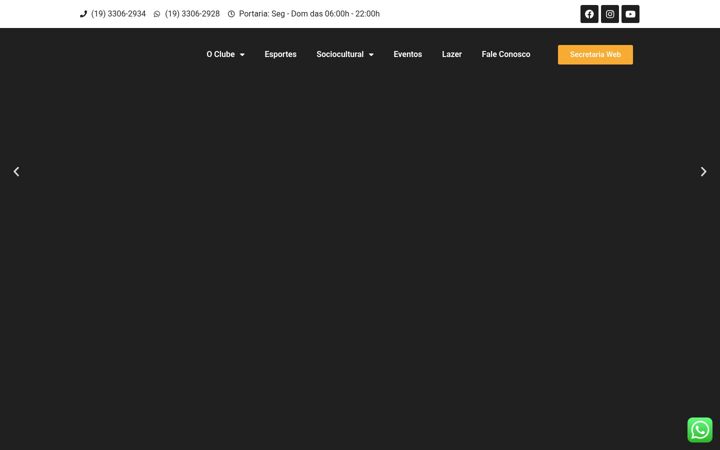720x450 pixels.
Task: Go to the Eventos page
Action: click(407, 54)
